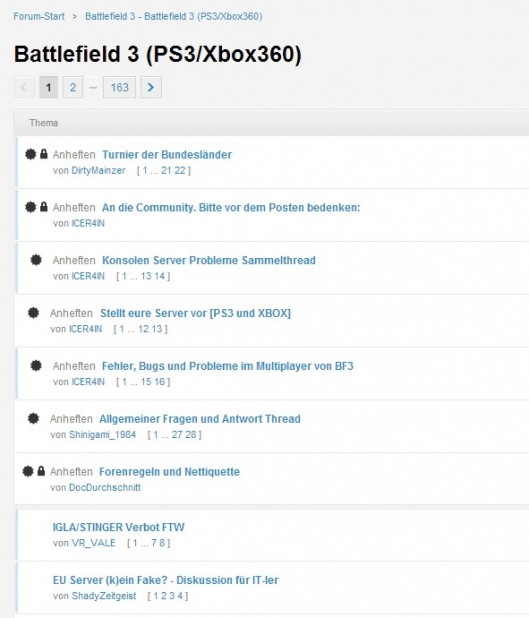Open page 28 of Allgemeiner Fragen thread

point(190,434)
